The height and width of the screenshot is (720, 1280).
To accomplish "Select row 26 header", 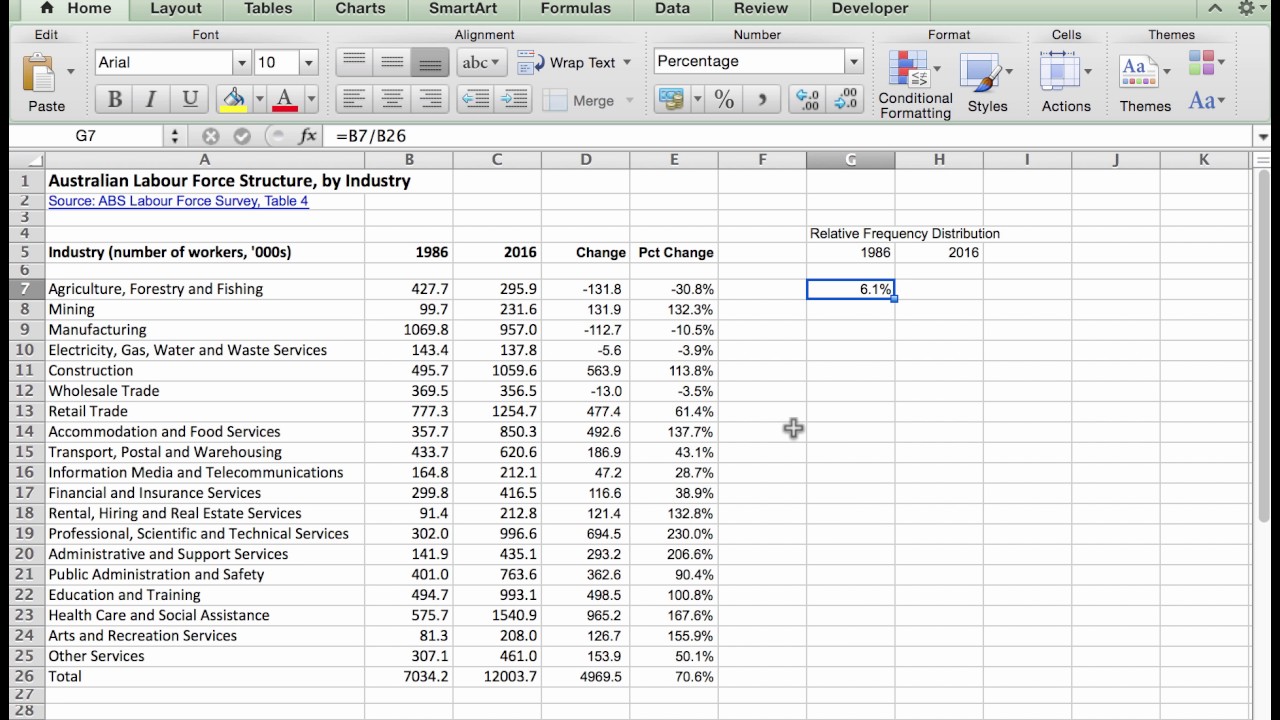I will click(25, 676).
